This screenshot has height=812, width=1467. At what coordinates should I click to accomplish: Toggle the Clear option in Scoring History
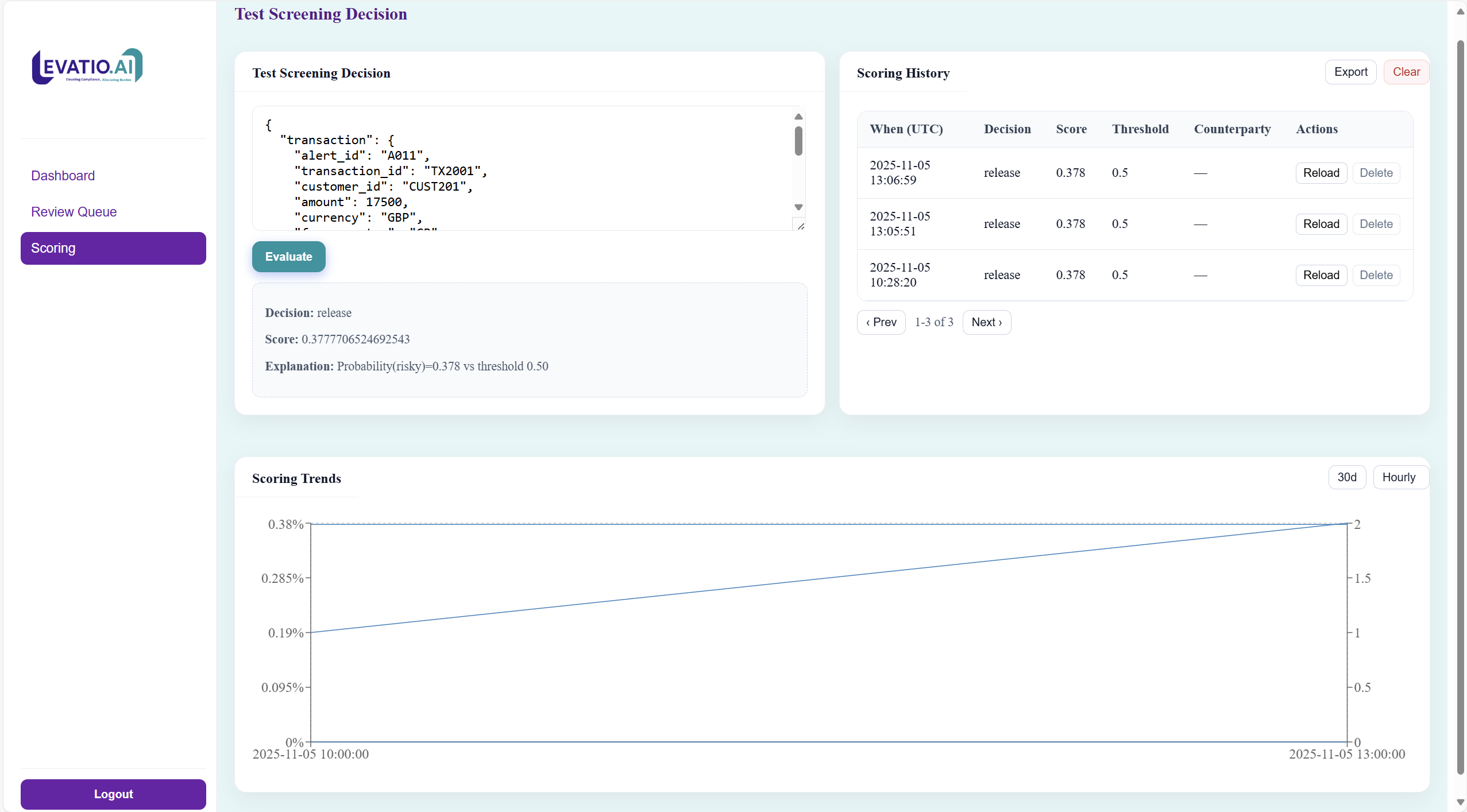[x=1406, y=71]
